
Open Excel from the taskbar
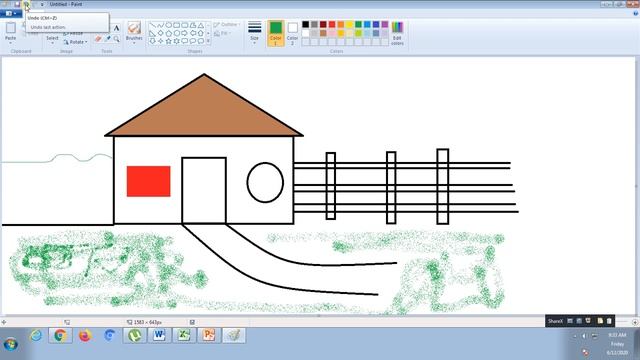tap(184, 336)
